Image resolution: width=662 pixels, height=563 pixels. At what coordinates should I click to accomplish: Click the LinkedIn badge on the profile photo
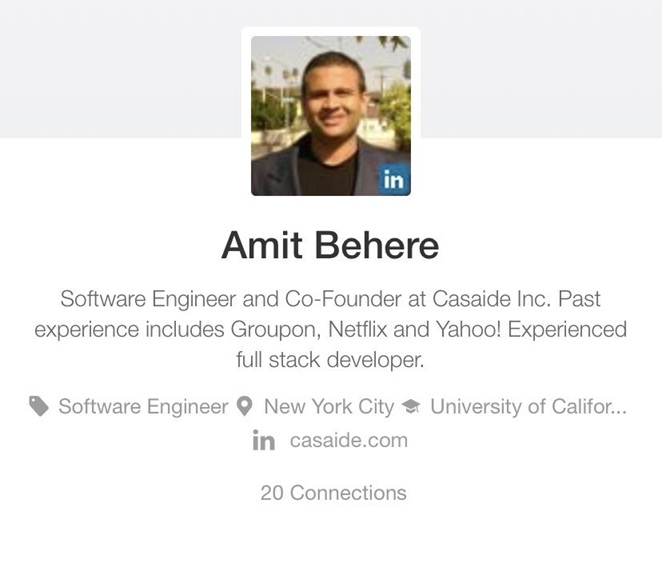click(395, 180)
